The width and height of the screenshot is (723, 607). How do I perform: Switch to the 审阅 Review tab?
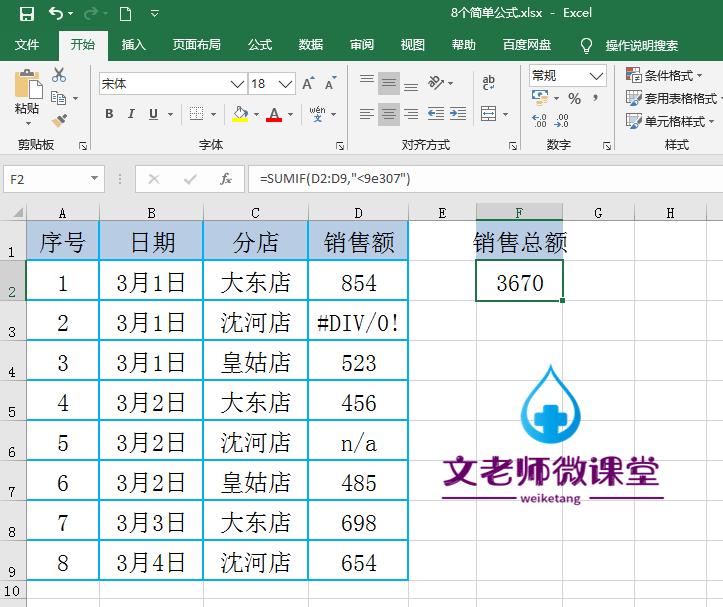point(362,45)
